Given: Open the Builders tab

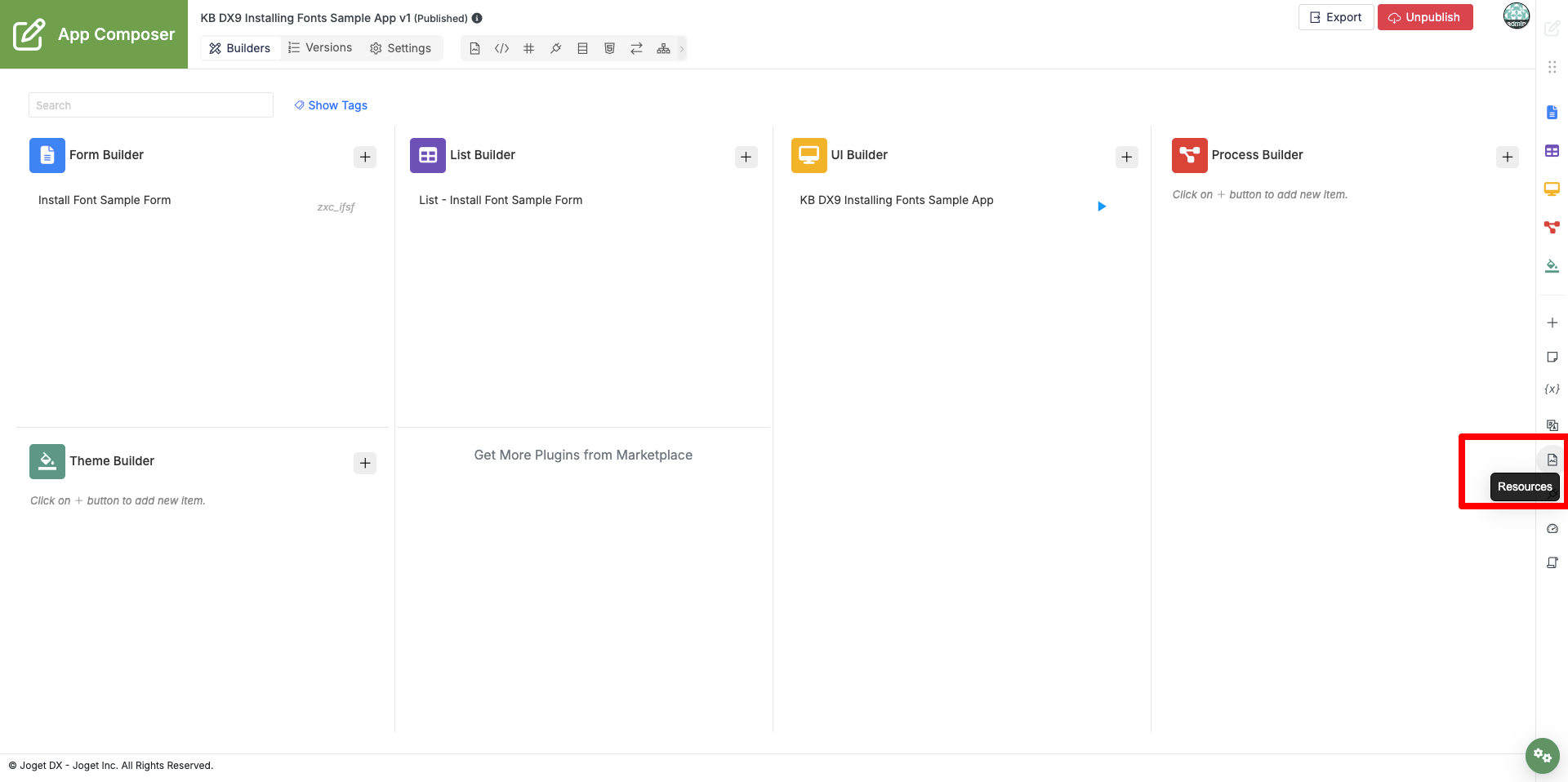Looking at the screenshot, I should click(240, 48).
